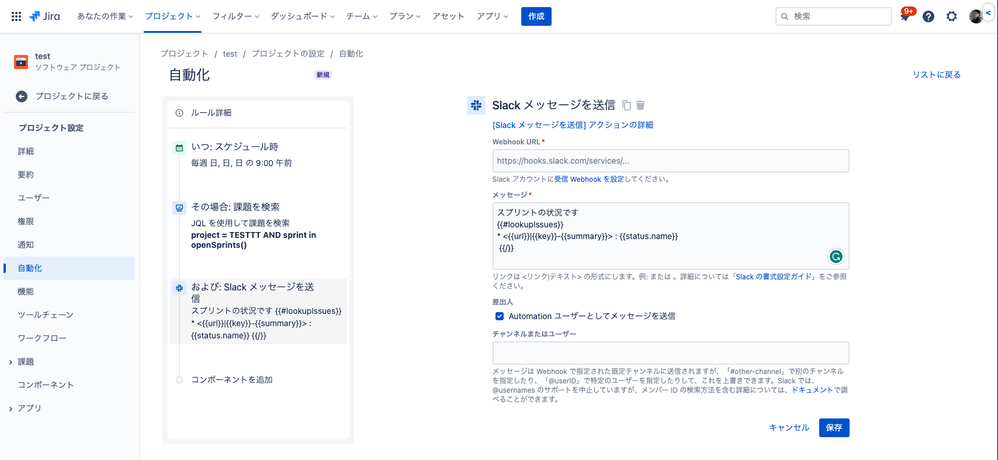The width and height of the screenshot is (998, 460).
Task: Click the ルール詳細 row
Action: (258, 113)
